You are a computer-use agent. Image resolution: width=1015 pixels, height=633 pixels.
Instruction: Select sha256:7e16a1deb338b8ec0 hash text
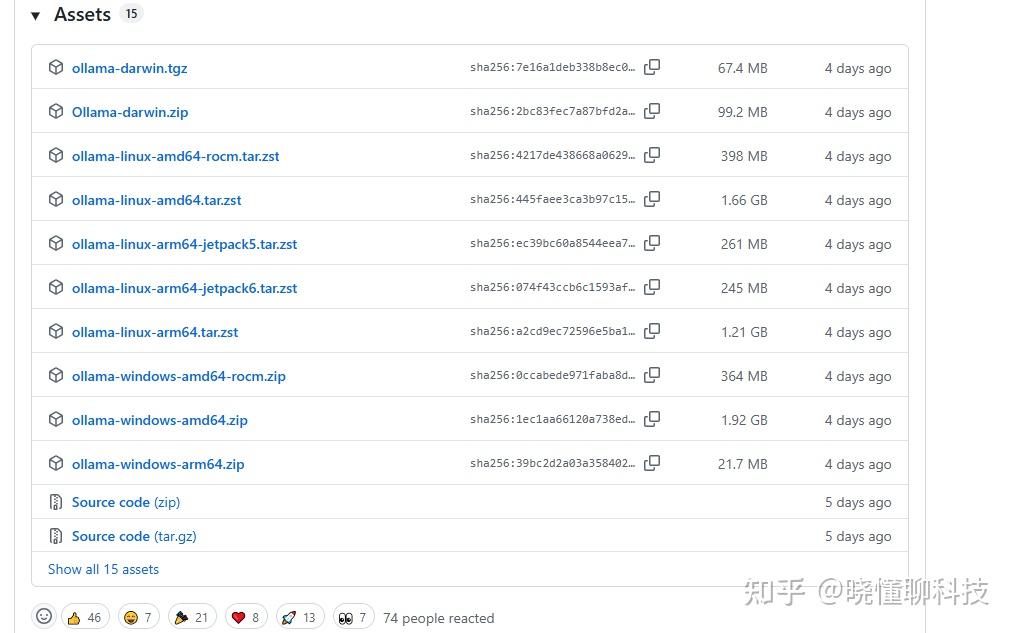[x=552, y=67]
